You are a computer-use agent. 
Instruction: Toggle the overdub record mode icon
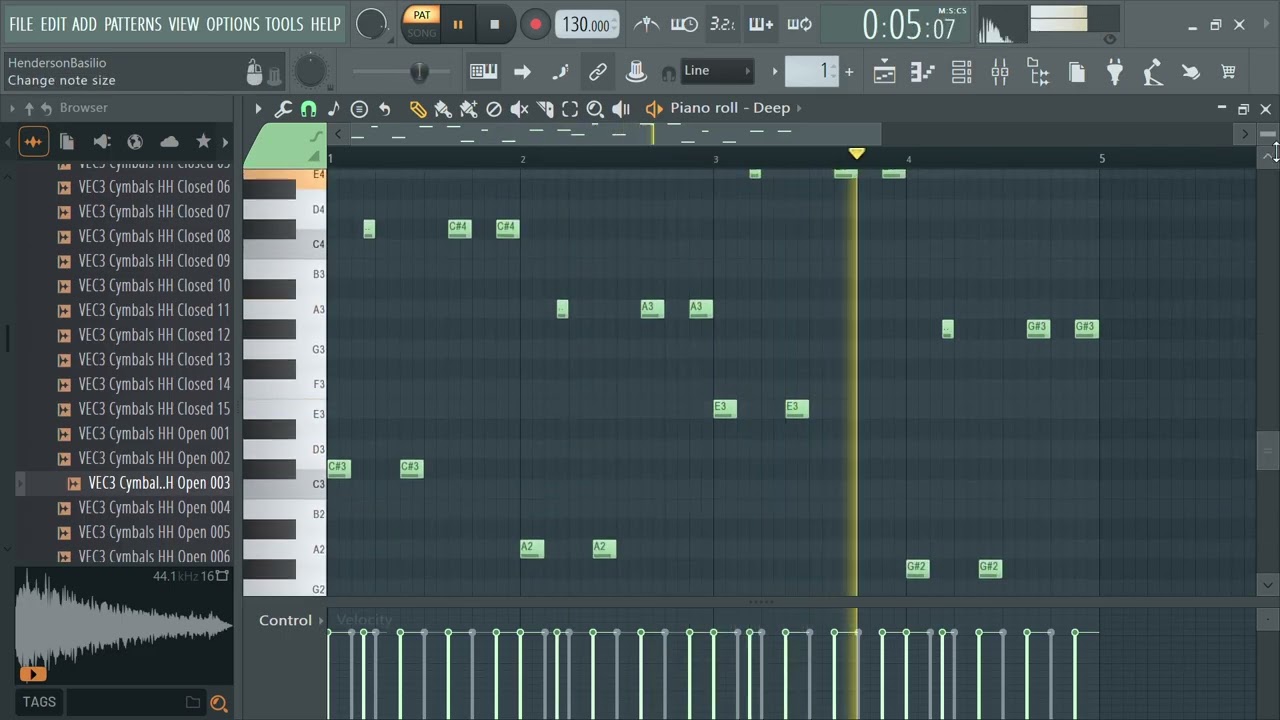point(761,24)
